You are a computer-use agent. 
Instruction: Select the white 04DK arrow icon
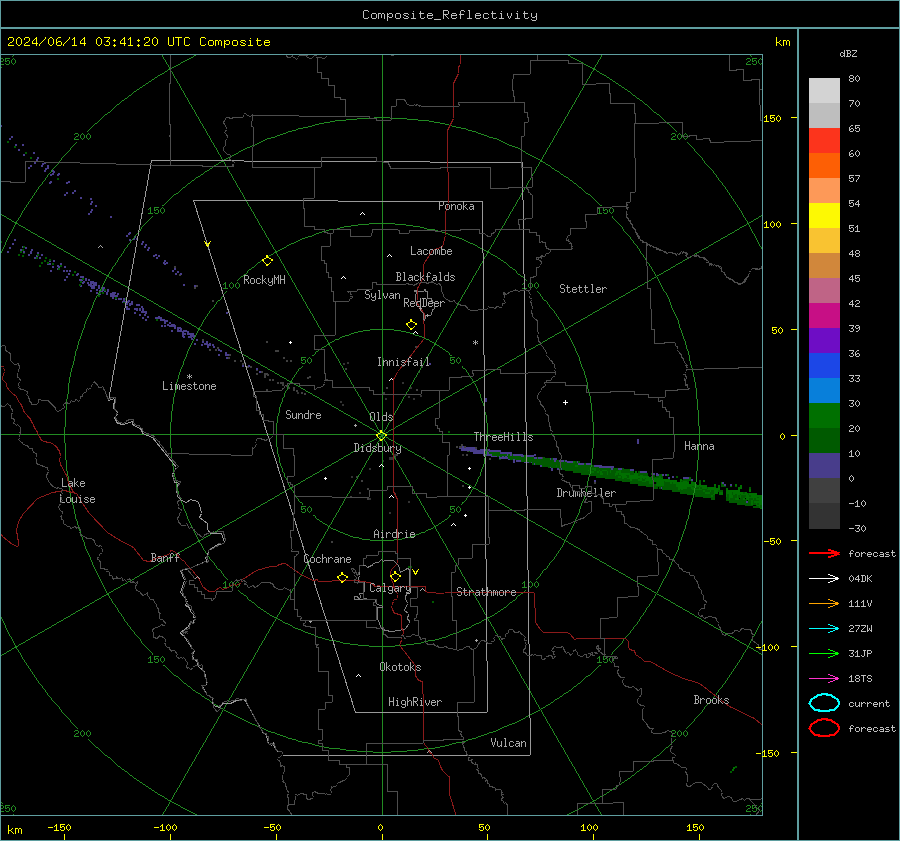coord(824,579)
